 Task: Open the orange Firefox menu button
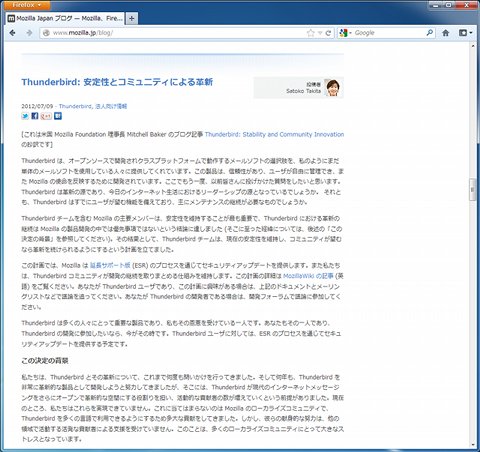tap(26, 5)
